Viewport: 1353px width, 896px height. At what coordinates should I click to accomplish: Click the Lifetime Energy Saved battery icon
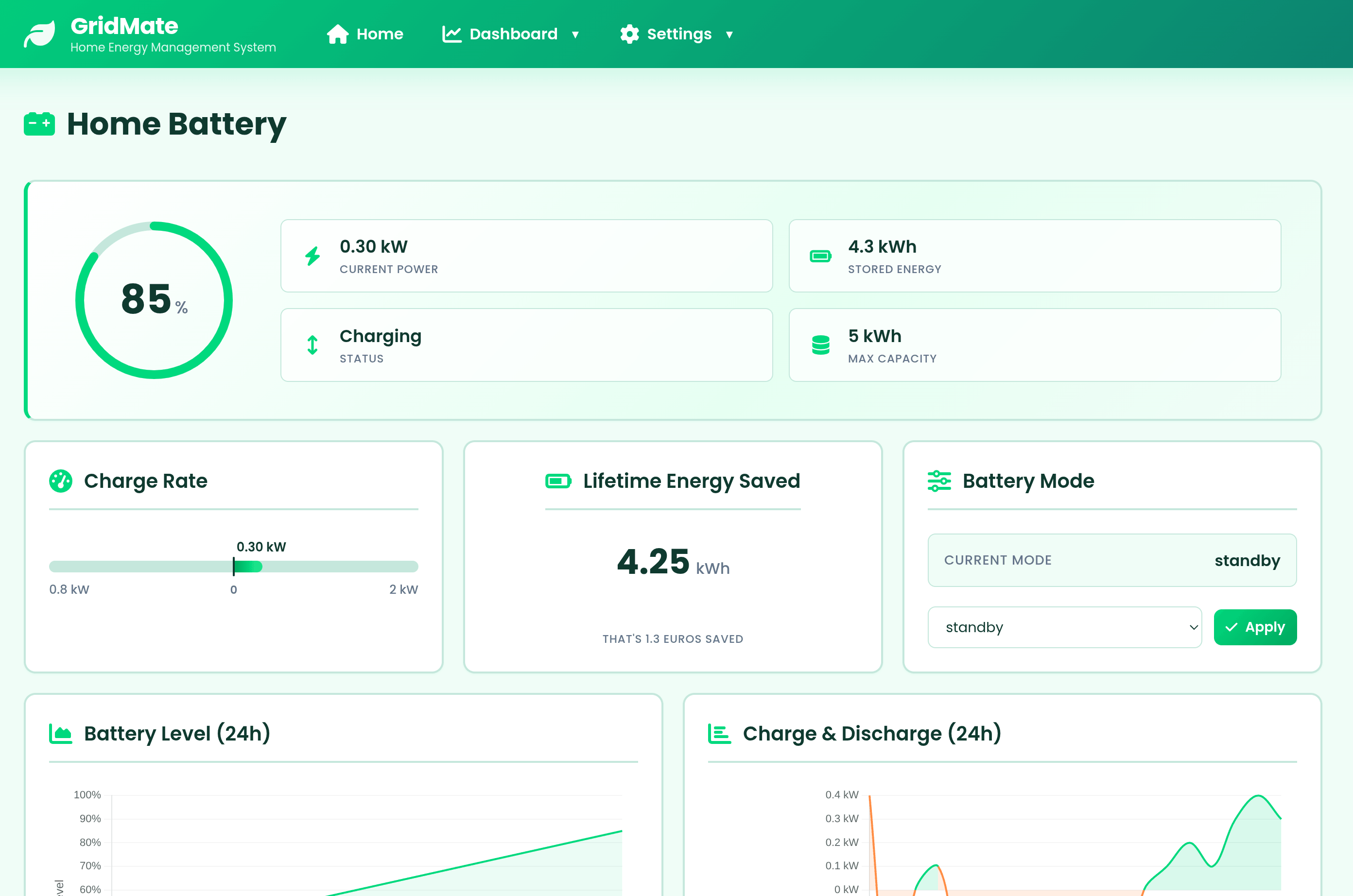tap(557, 481)
